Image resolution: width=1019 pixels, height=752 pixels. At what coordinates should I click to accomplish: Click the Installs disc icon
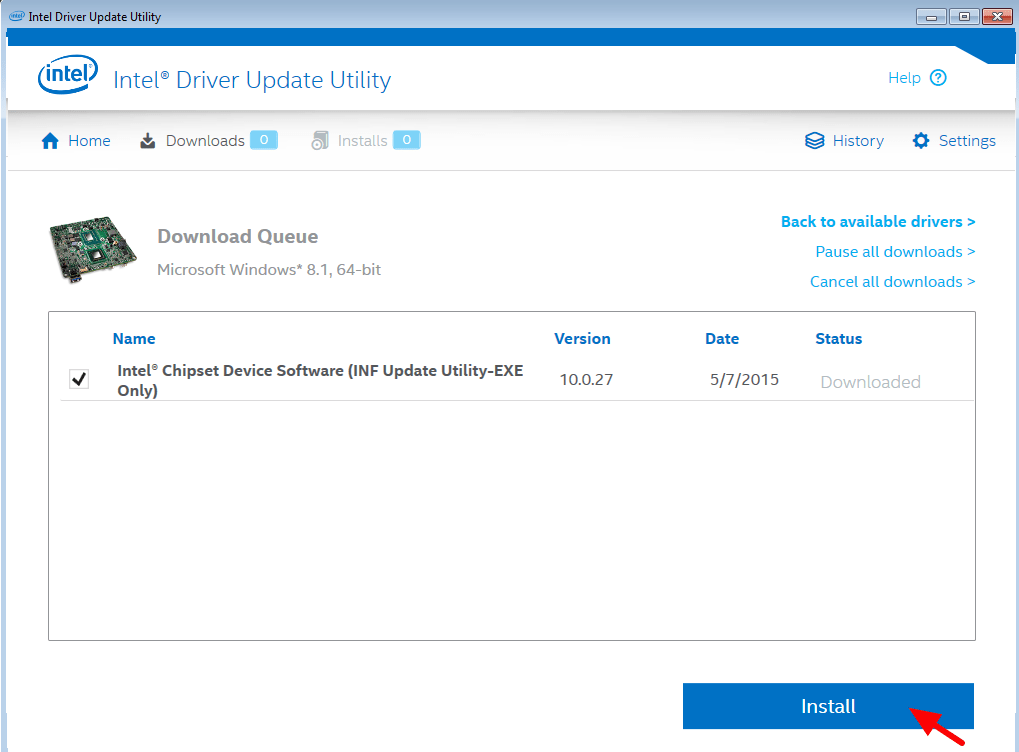[320, 140]
